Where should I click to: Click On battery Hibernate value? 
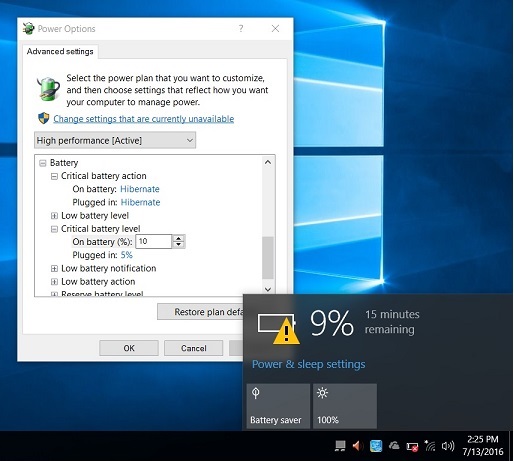(140, 189)
